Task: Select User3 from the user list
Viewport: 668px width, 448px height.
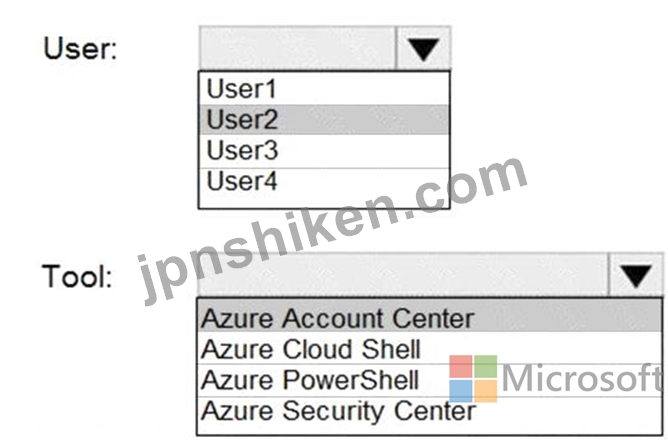Action: tap(324, 151)
